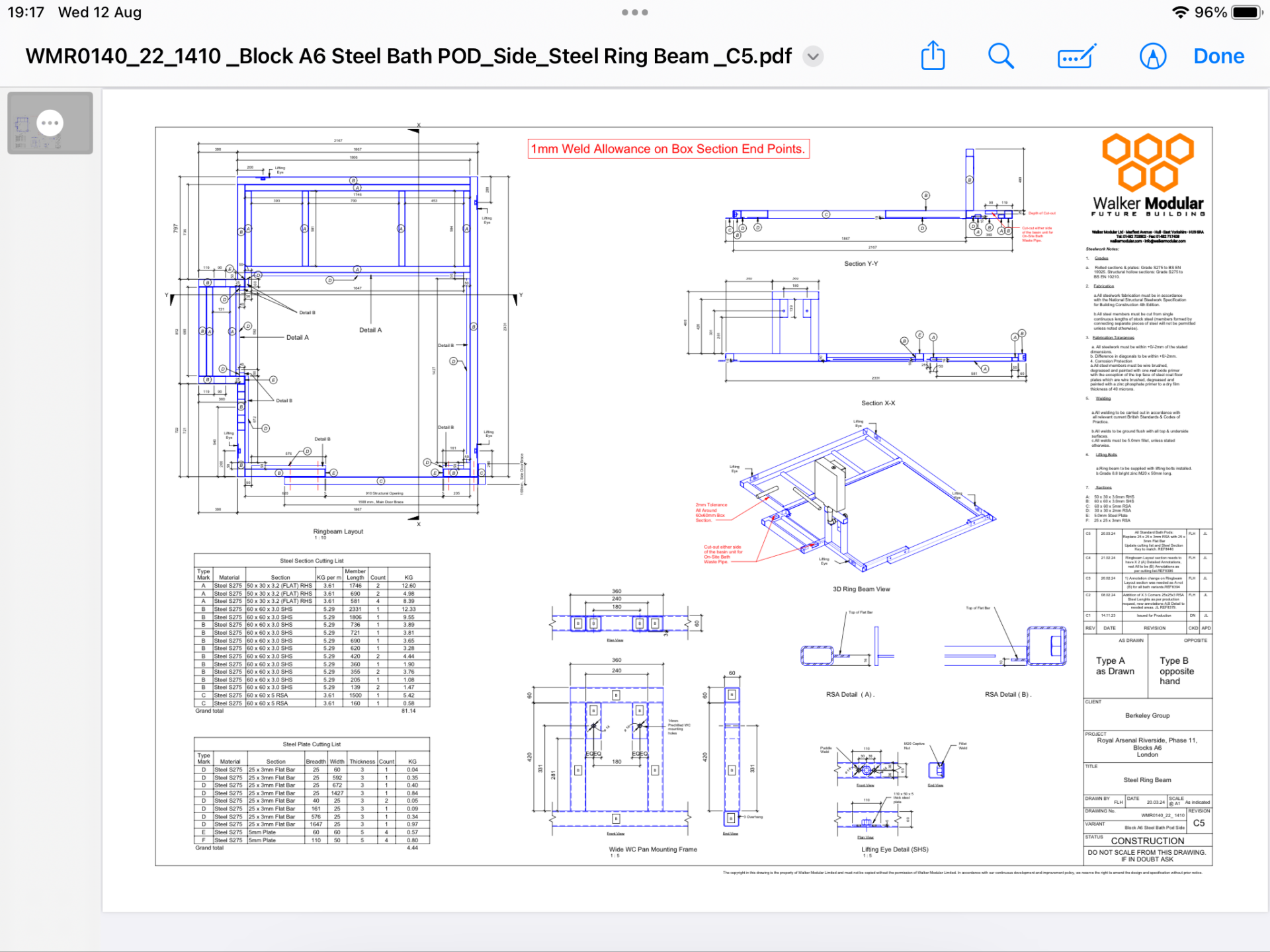Tap 'Steel Plate Cutting List' heading

click(312, 744)
